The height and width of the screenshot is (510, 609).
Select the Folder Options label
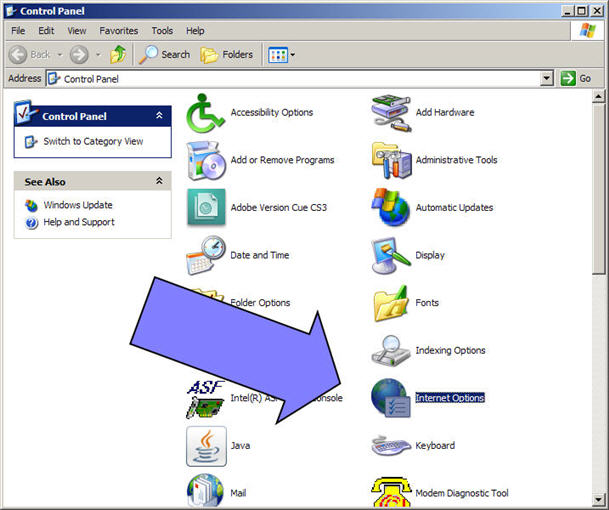[260, 303]
